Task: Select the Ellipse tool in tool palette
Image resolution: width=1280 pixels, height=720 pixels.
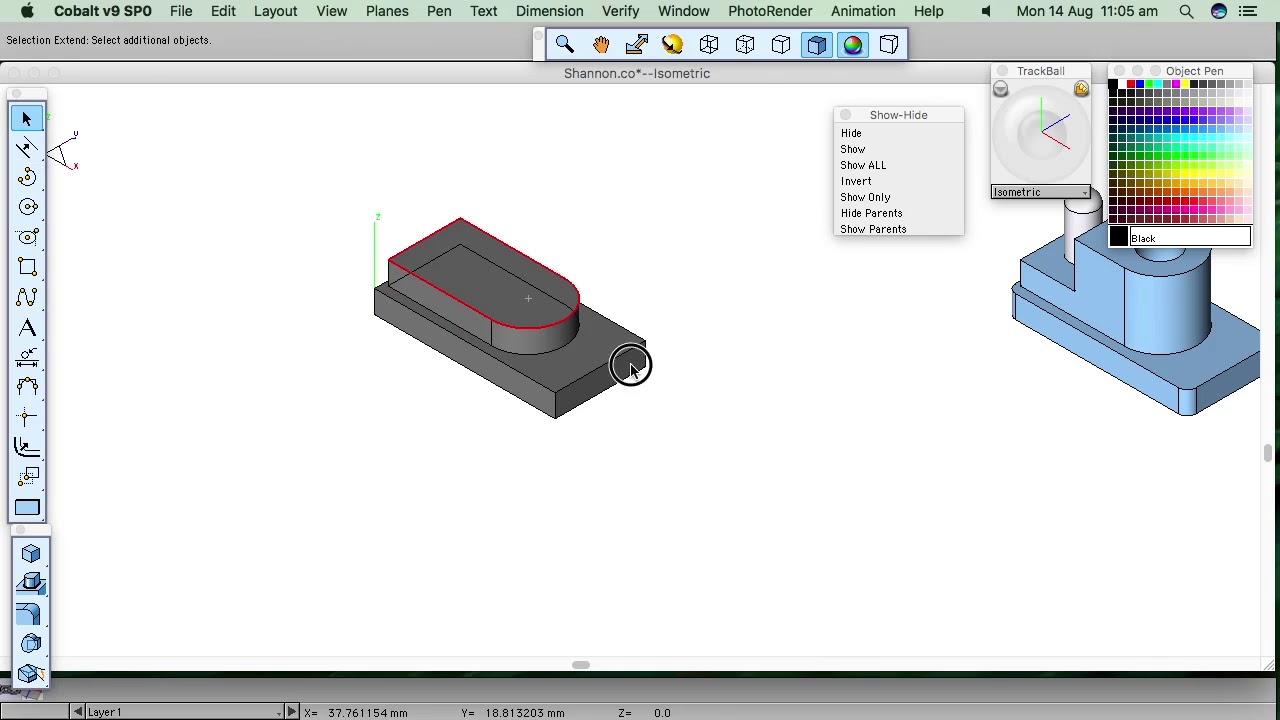Action: pos(27,237)
